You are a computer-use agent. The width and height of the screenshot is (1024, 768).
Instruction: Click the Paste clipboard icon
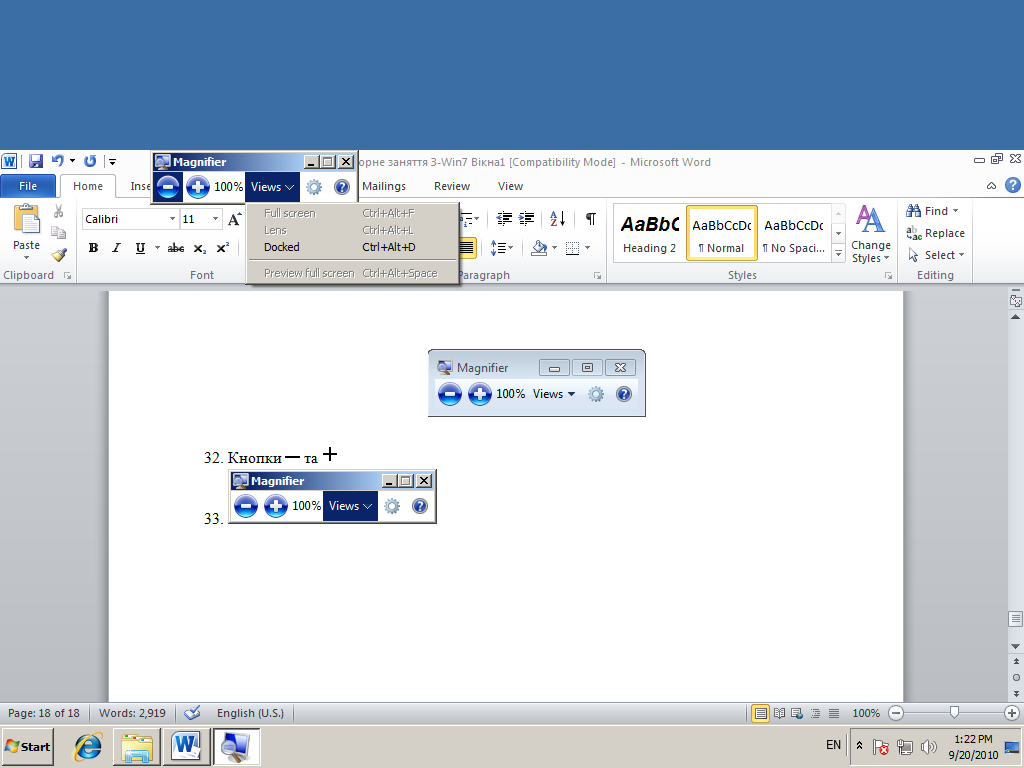26,219
